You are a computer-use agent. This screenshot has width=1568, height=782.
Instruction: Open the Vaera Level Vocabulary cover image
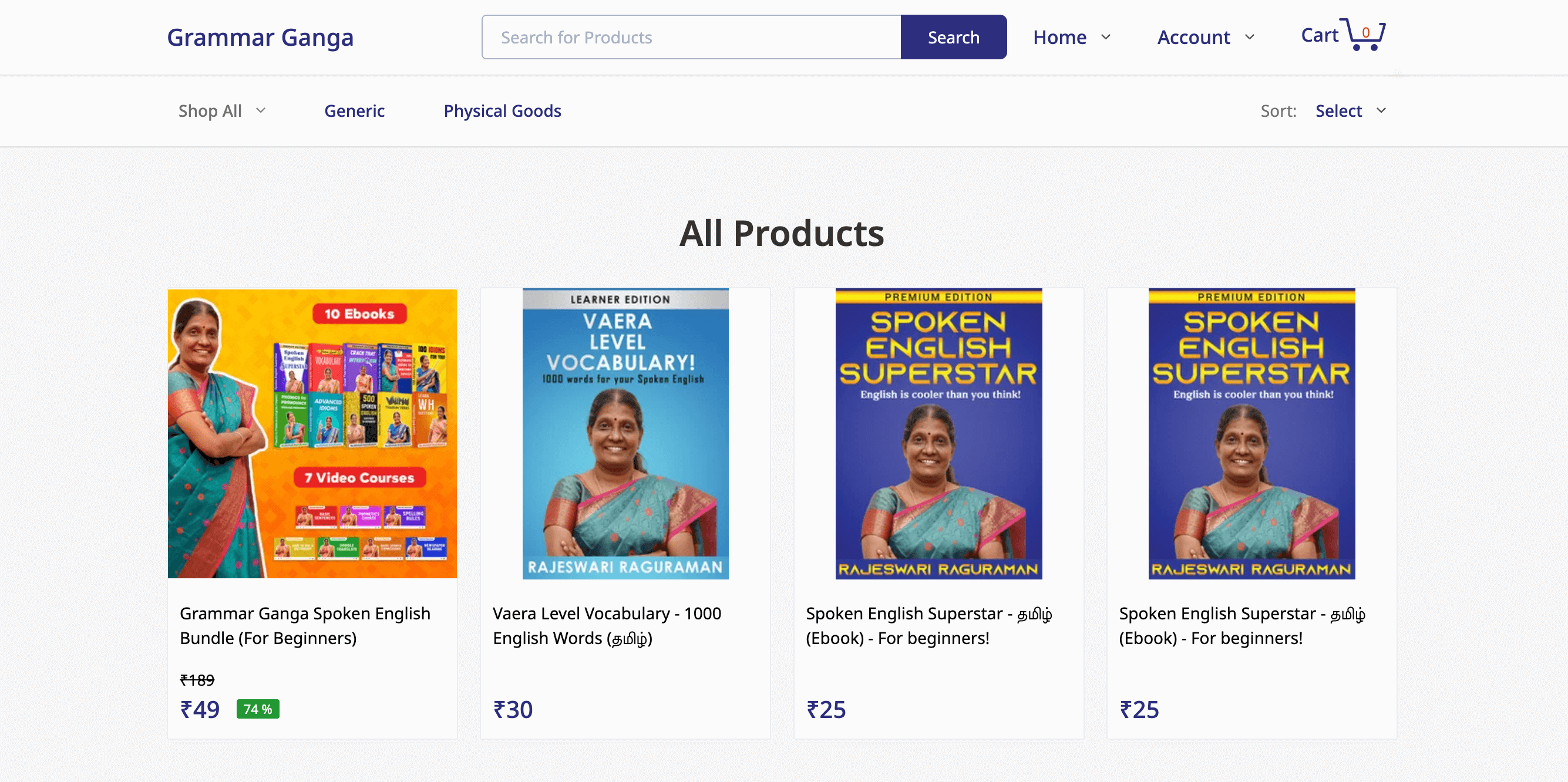pyautogui.click(x=625, y=433)
